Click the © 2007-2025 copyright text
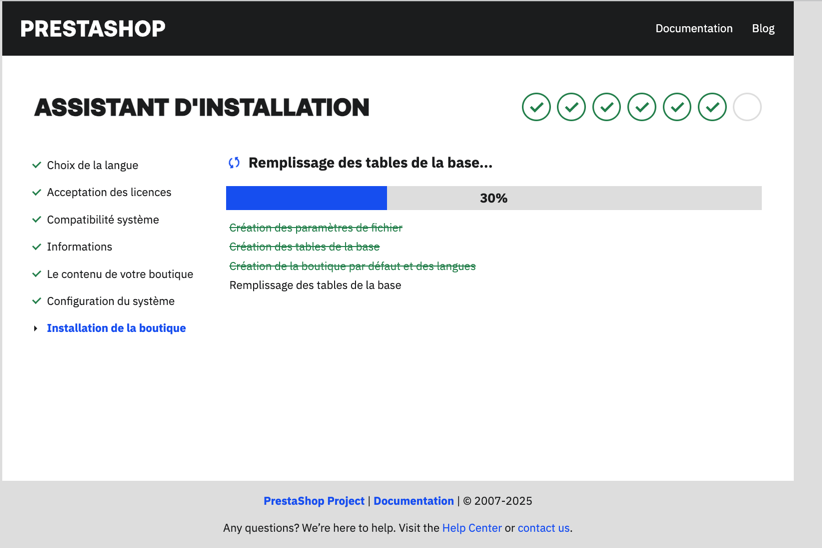Viewport: 822px width, 548px height. [497, 501]
